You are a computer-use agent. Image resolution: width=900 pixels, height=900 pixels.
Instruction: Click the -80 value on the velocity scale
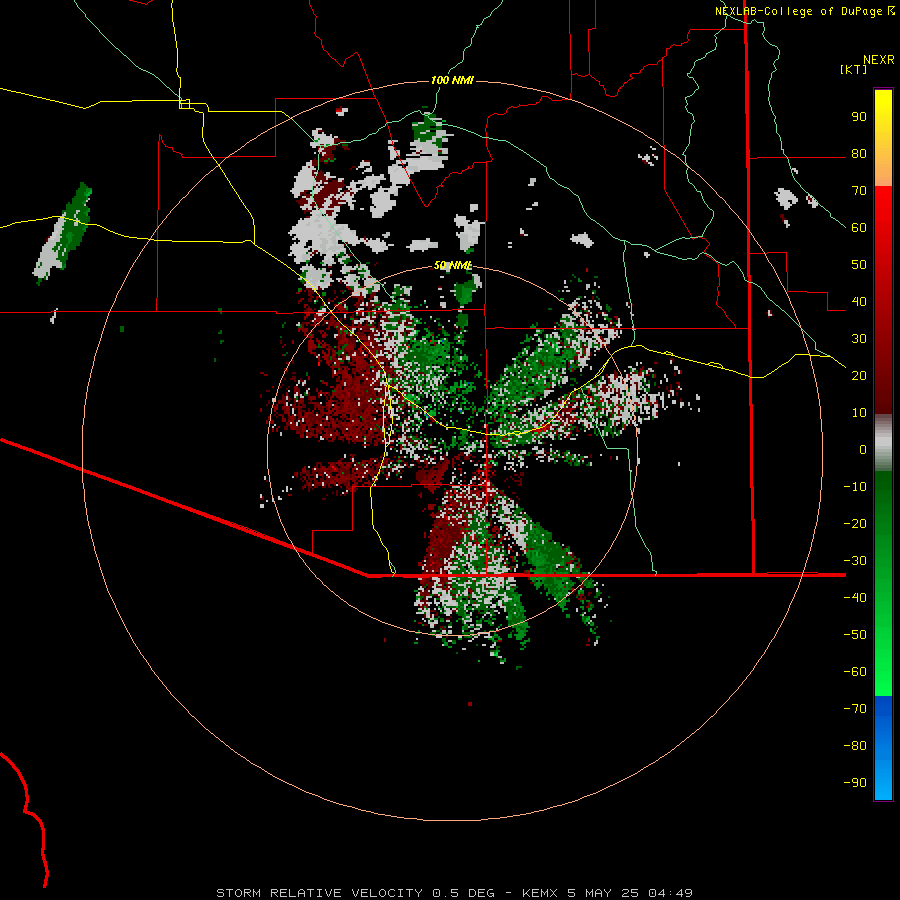point(855,746)
